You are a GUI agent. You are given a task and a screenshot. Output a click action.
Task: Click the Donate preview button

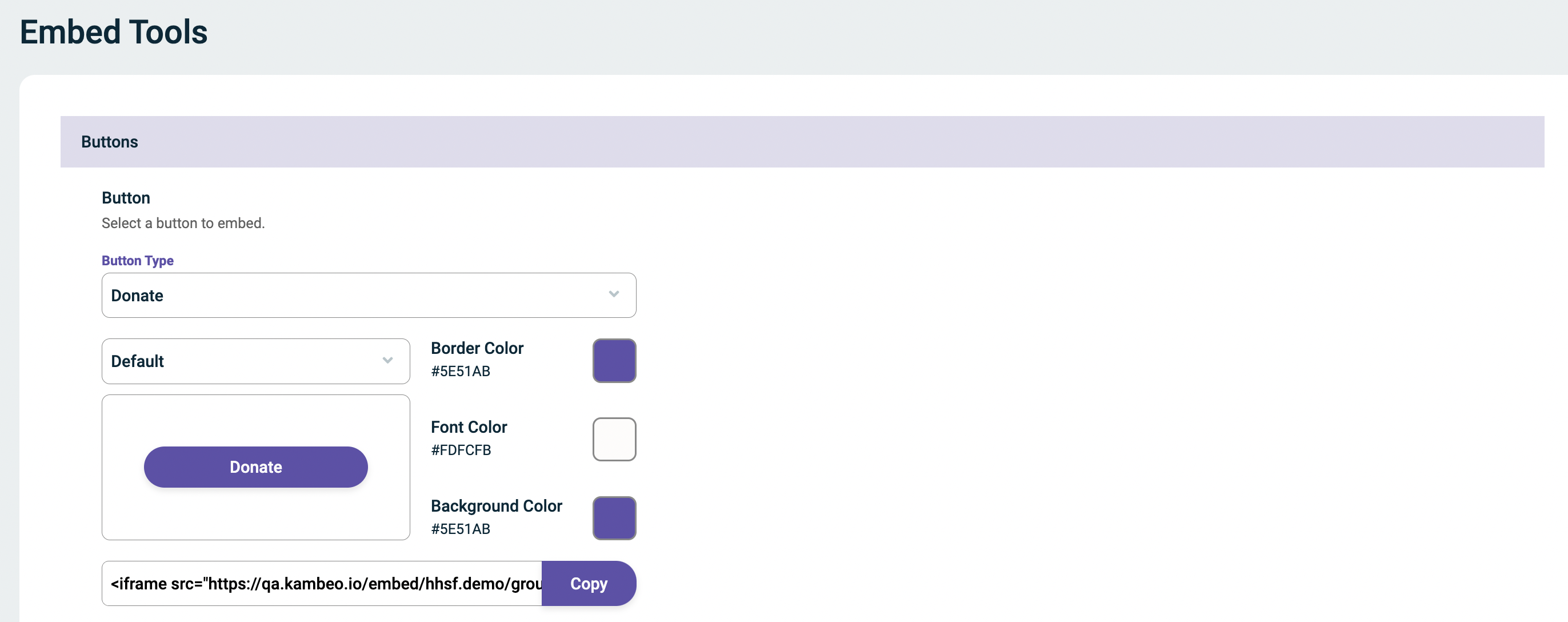point(255,467)
